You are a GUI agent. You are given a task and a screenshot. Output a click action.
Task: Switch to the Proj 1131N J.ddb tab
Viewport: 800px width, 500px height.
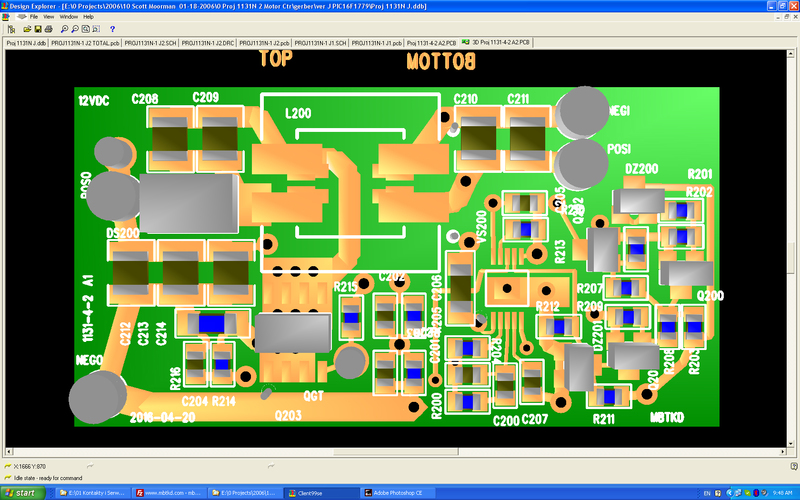coord(27,43)
